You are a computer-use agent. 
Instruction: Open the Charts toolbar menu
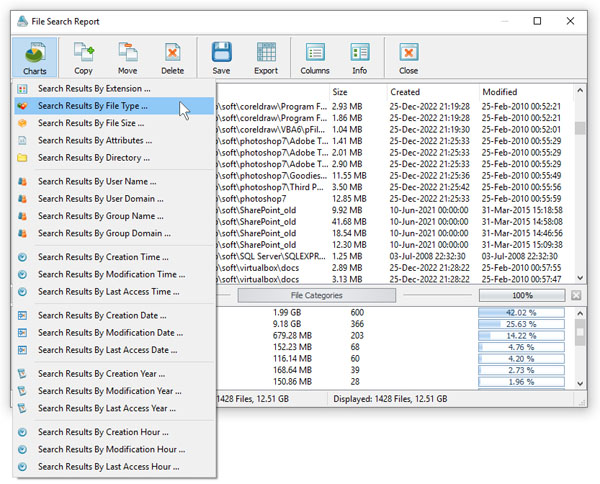(x=34, y=57)
